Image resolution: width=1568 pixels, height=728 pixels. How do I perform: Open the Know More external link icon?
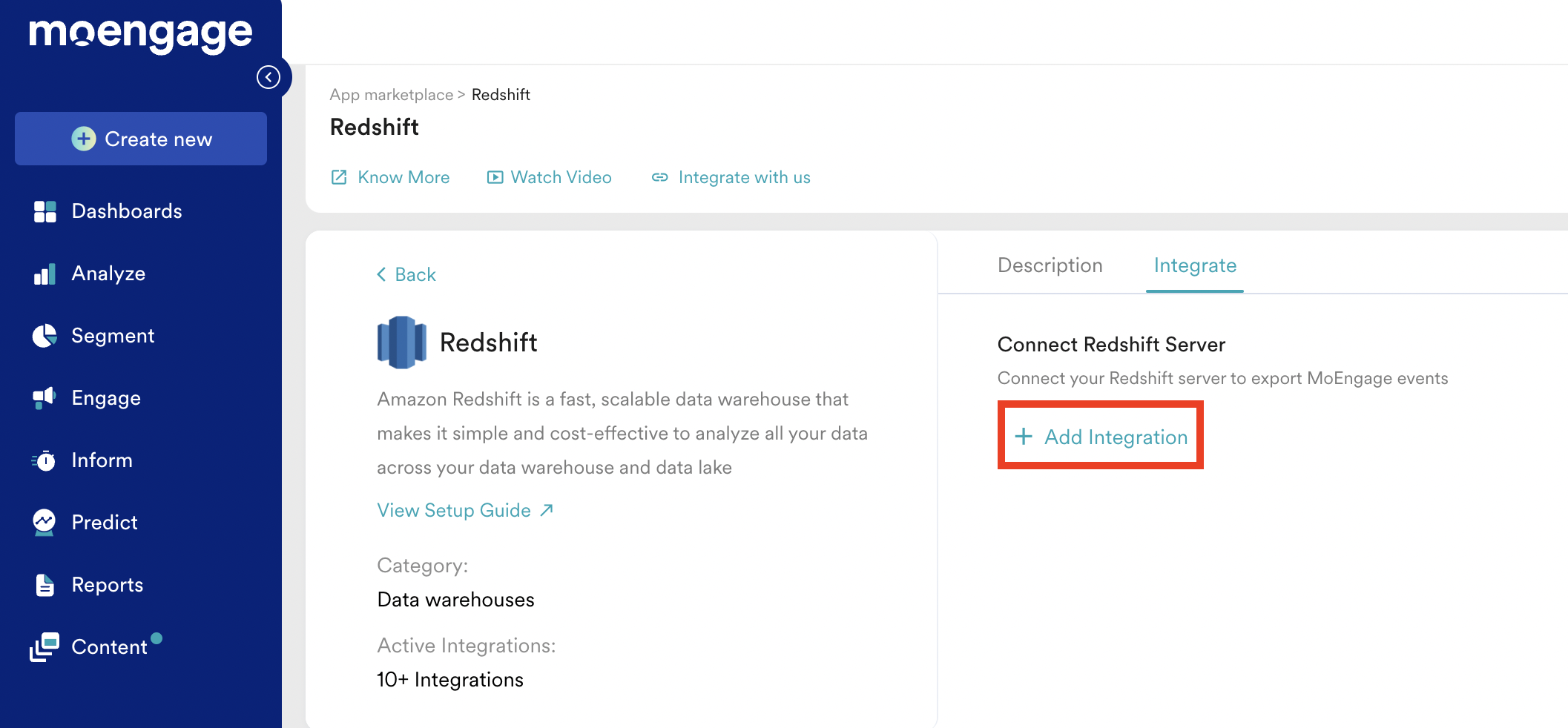(339, 177)
